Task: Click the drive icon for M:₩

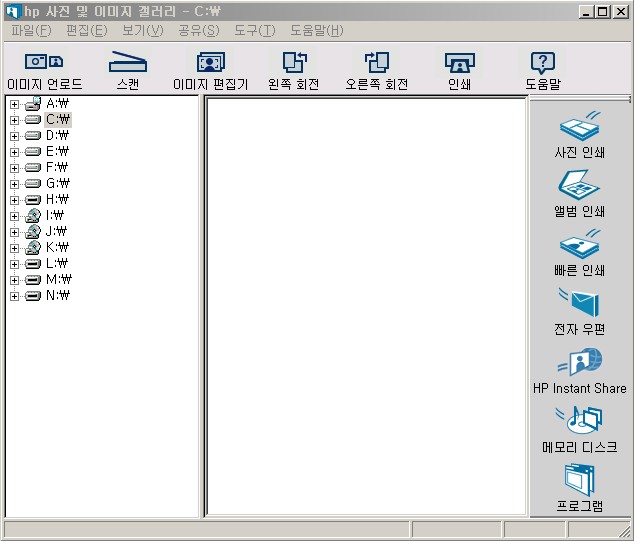Action: click(x=33, y=280)
